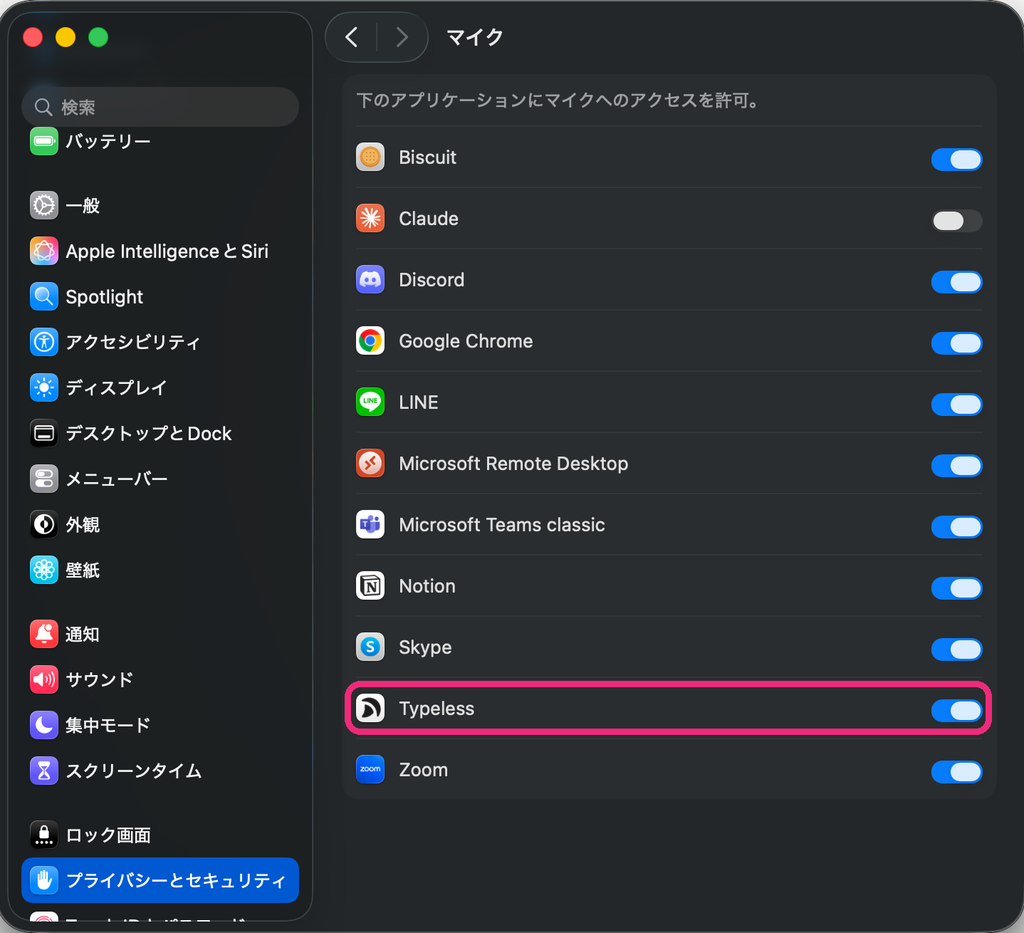The image size is (1024, 933).
Task: Click the 壁紙 wallpaper icon
Action: tap(44, 570)
